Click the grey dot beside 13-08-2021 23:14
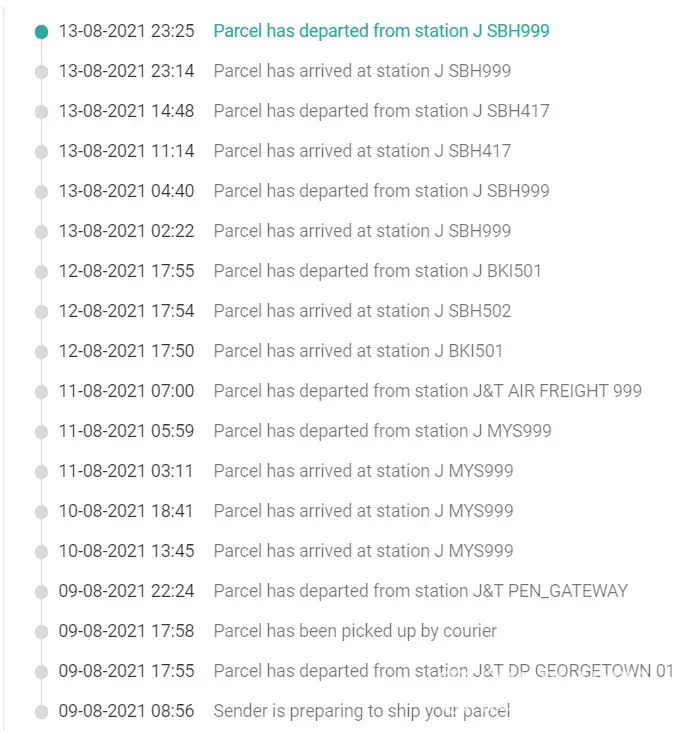The image size is (699, 734). (41, 72)
